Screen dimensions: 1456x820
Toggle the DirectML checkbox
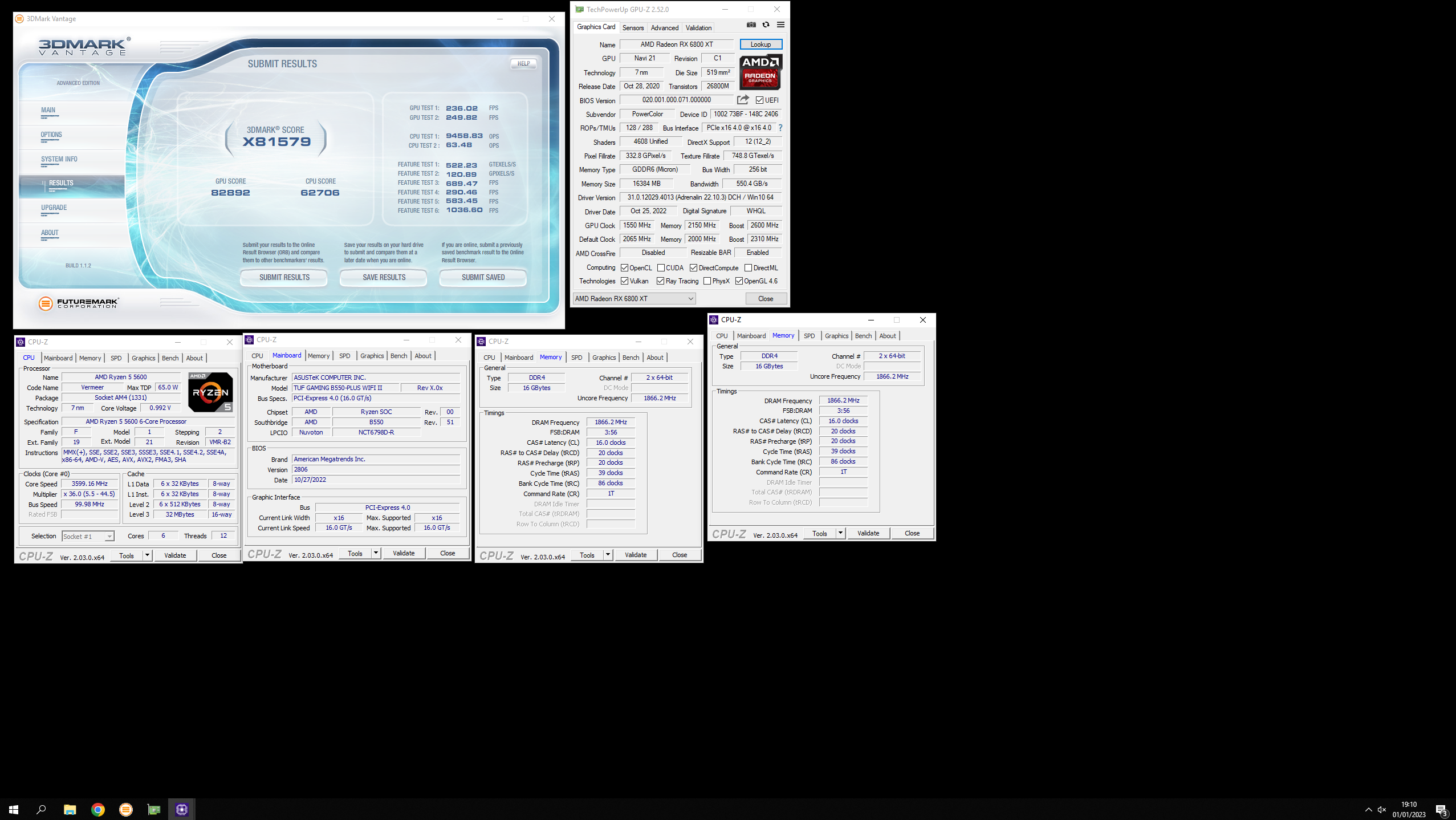point(748,268)
